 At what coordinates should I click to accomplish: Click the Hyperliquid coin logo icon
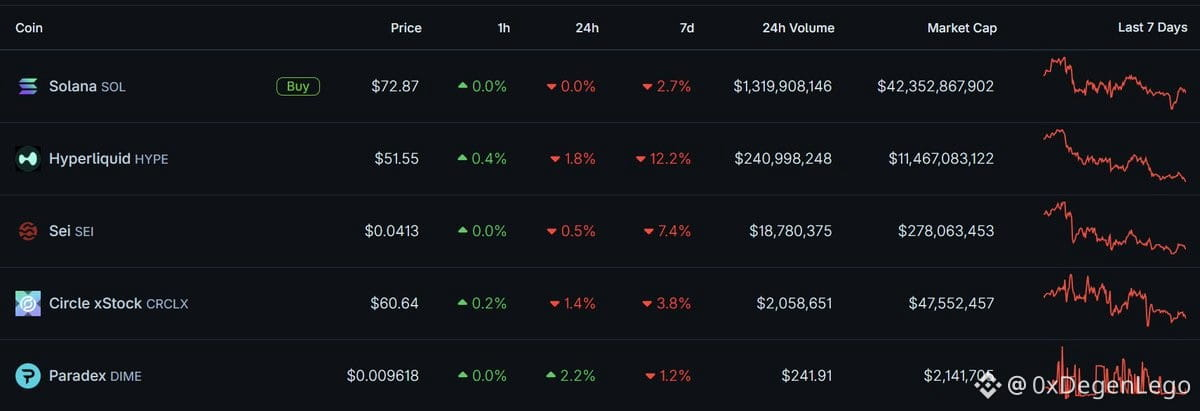pyautogui.click(x=28, y=159)
